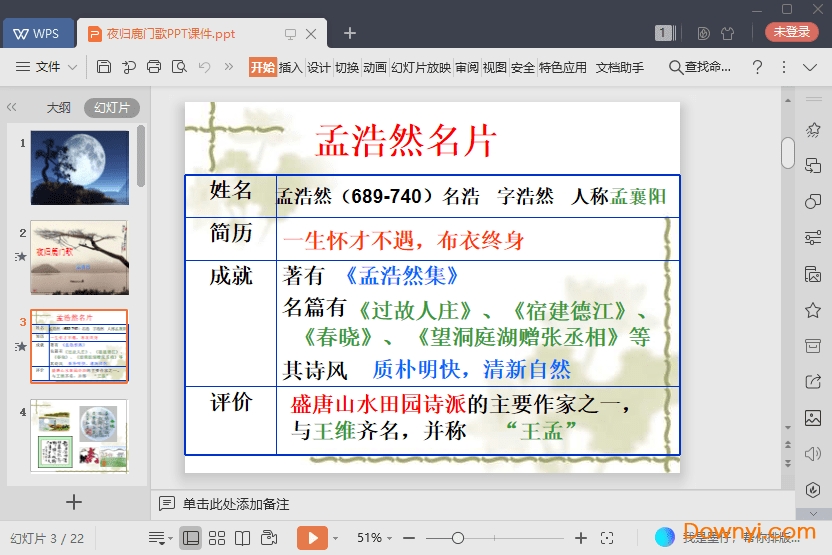Screen dimensions: 832x555
Task: Zoom in with the plus button
Action: click(581, 538)
